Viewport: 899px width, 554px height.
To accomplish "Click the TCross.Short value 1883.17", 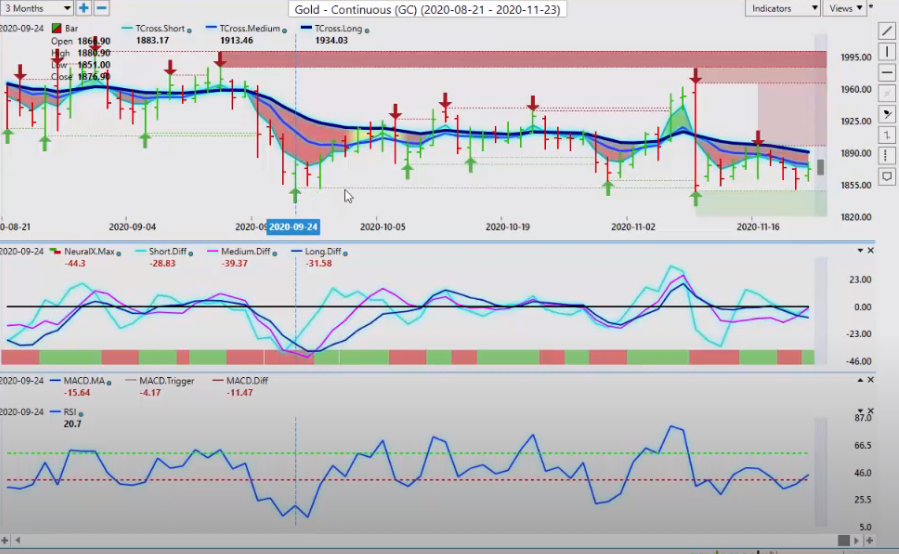I will [153, 40].
